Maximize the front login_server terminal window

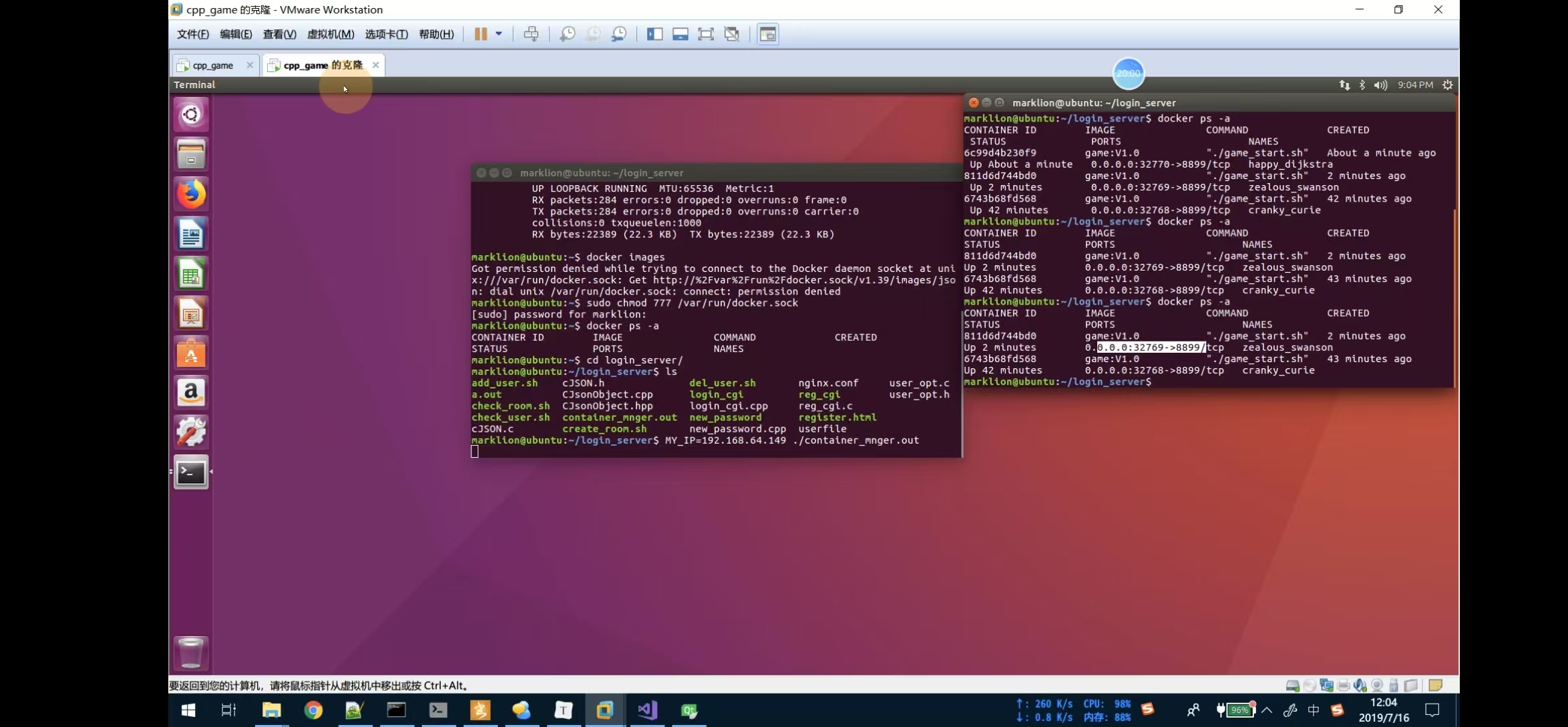[999, 102]
